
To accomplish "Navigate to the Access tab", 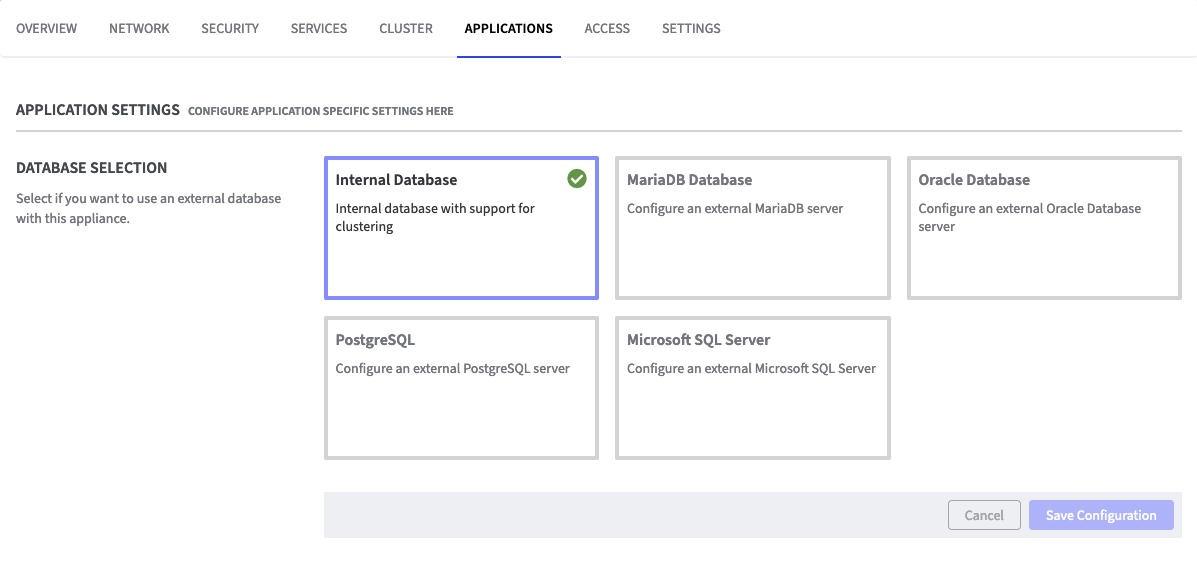I will tap(607, 28).
